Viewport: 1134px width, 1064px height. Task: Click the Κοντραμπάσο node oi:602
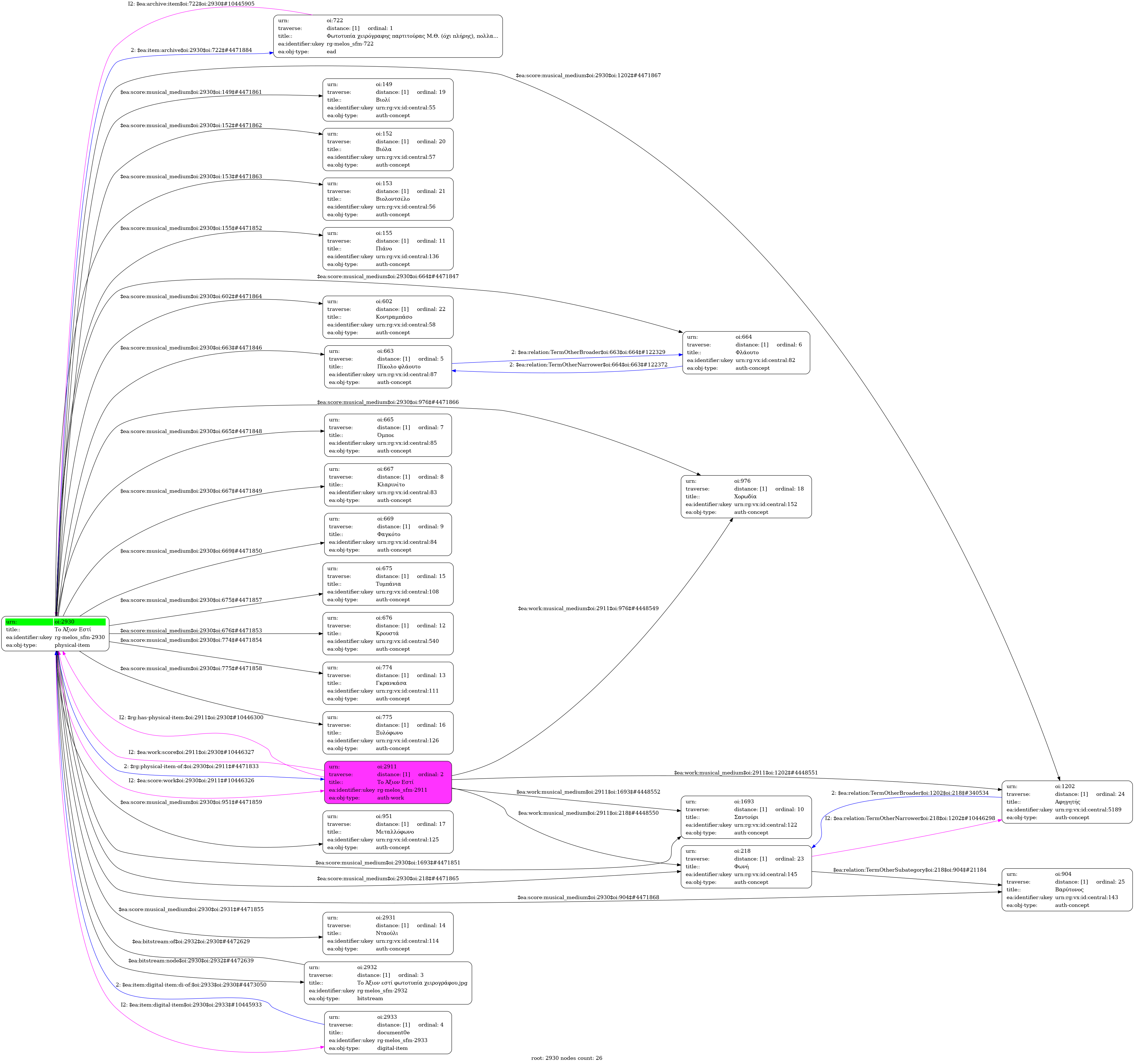tap(388, 317)
